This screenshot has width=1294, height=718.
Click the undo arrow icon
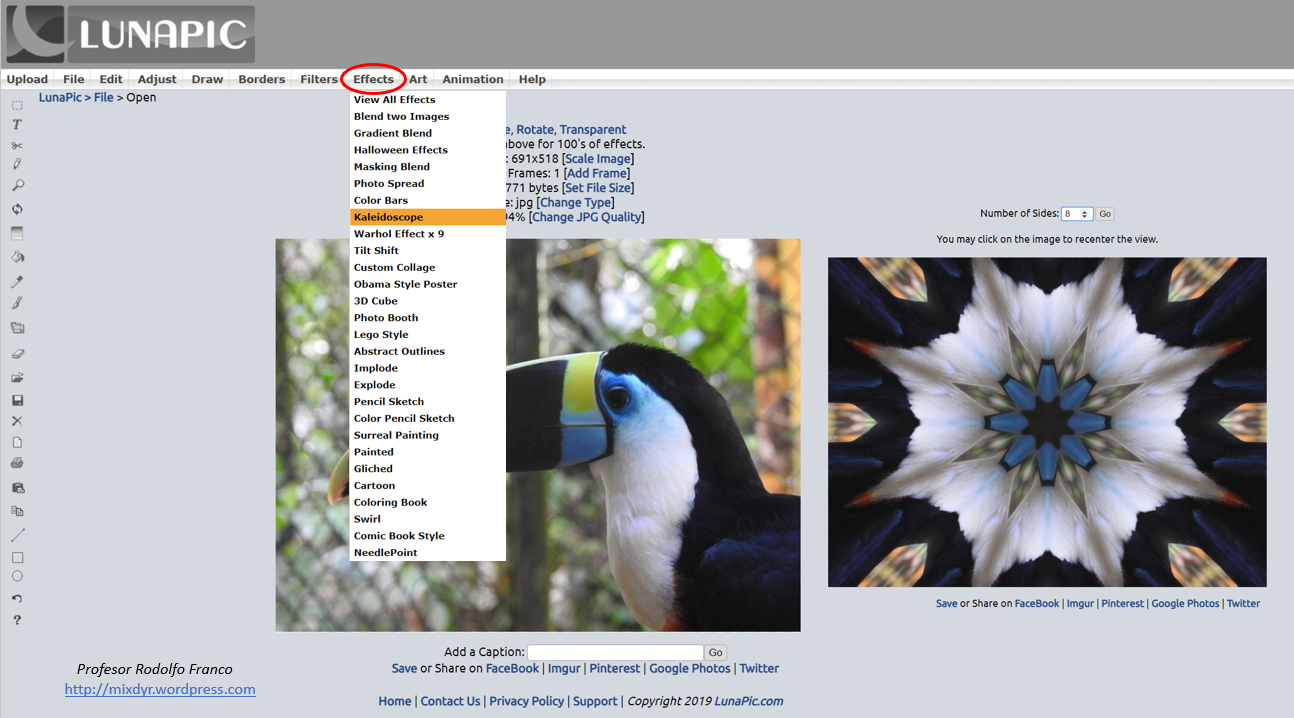pos(17,598)
